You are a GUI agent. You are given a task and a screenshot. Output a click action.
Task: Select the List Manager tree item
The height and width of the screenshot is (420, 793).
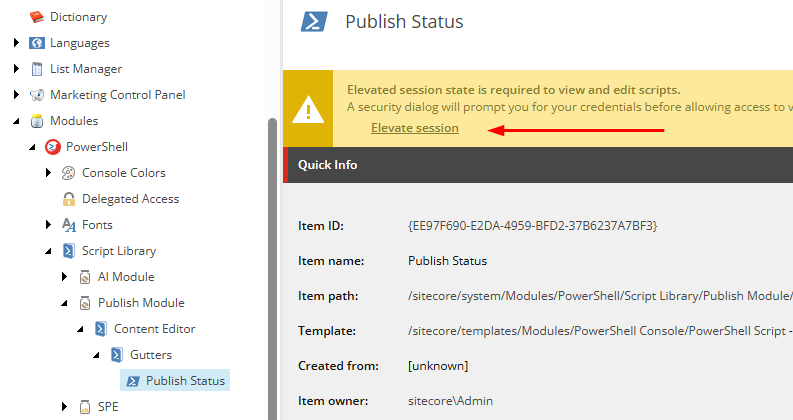click(x=86, y=69)
